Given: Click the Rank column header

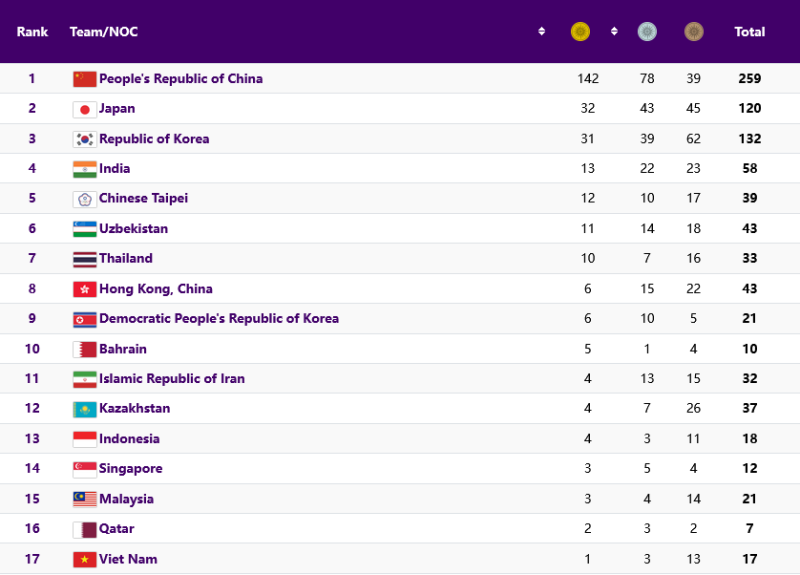Looking at the screenshot, I should click(32, 32).
